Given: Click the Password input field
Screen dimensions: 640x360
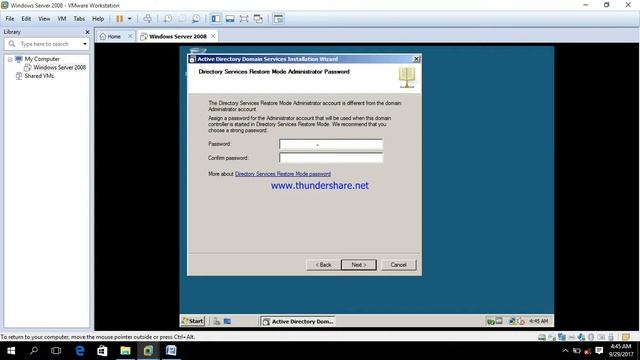Looking at the screenshot, I should point(331,144).
